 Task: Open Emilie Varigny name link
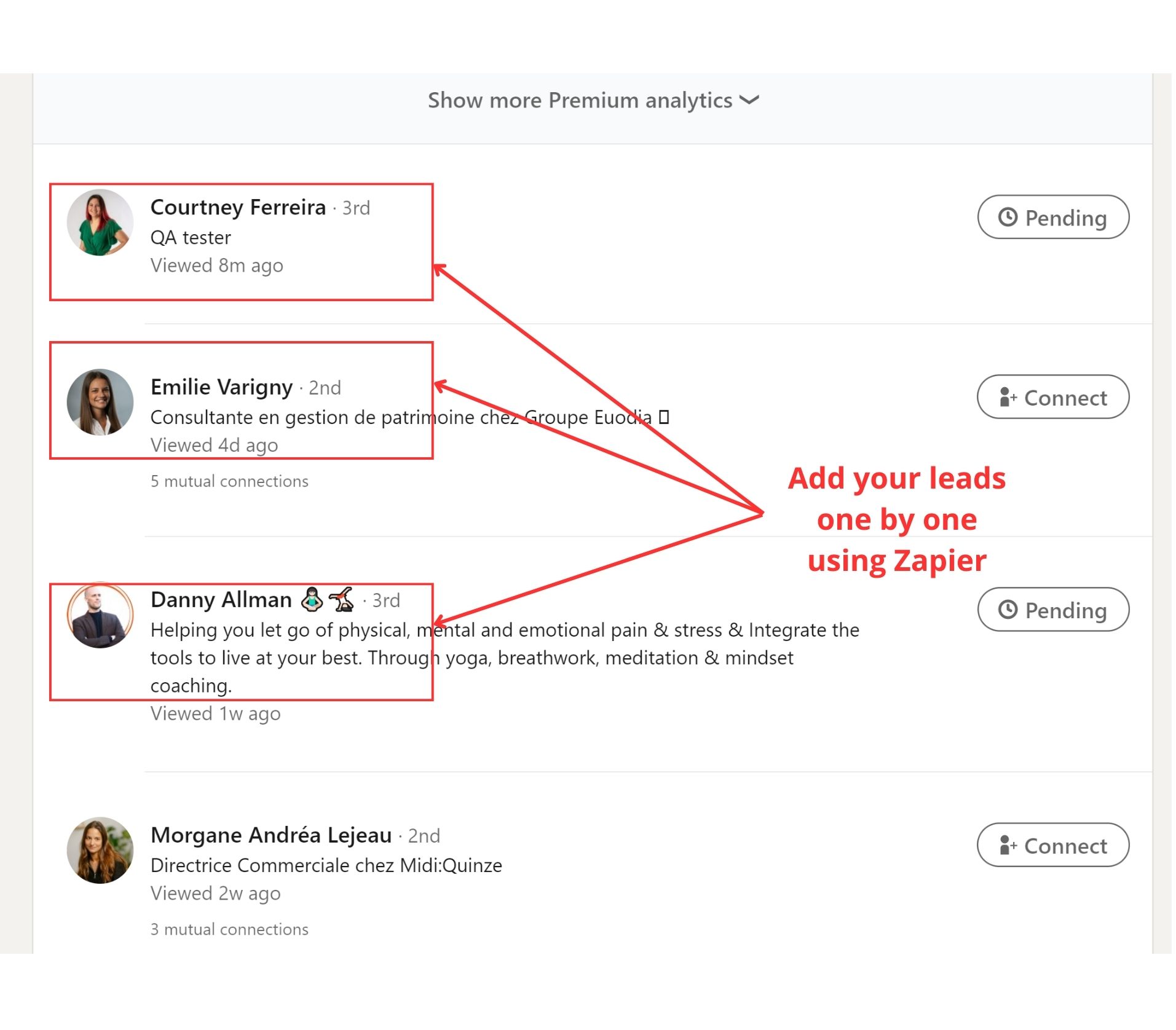click(221, 387)
